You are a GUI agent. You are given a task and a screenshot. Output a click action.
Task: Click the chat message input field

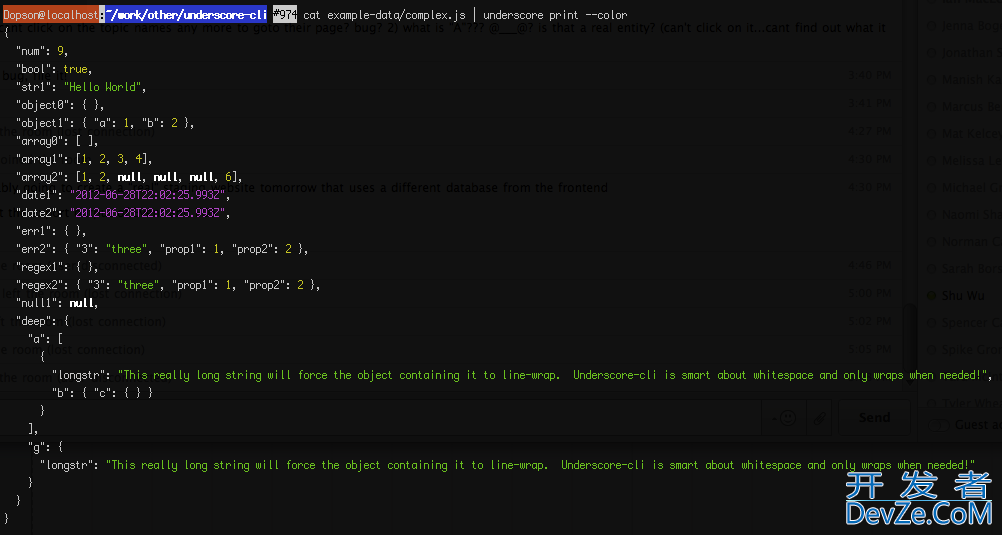click(380, 418)
